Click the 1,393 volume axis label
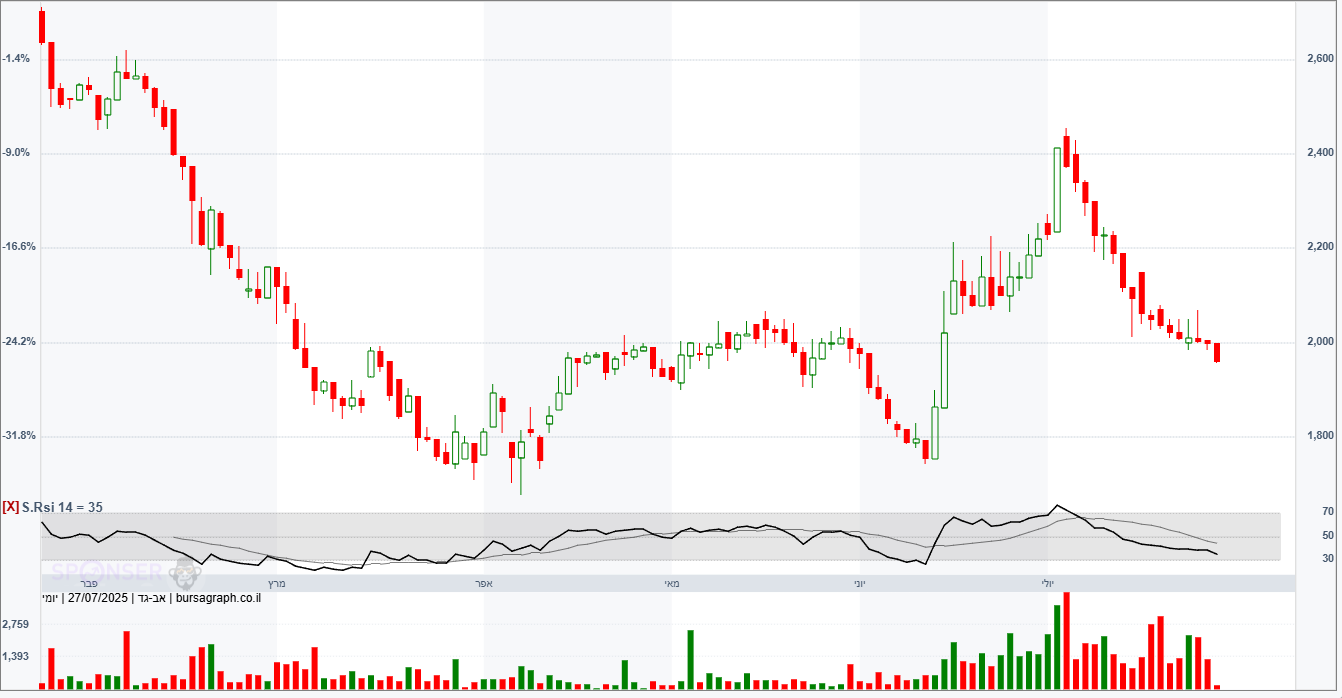 16,657
